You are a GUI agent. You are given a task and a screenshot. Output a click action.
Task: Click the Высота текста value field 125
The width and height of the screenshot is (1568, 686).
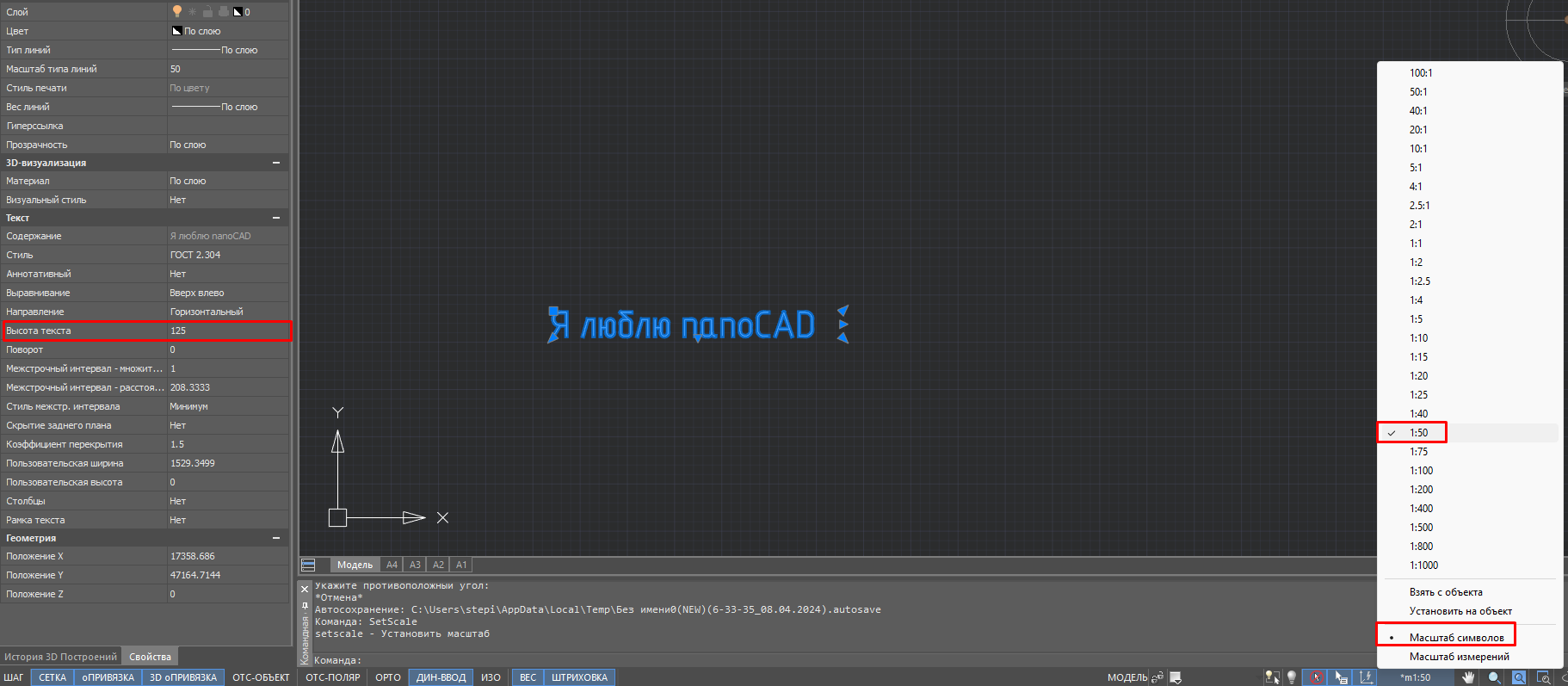click(x=229, y=331)
